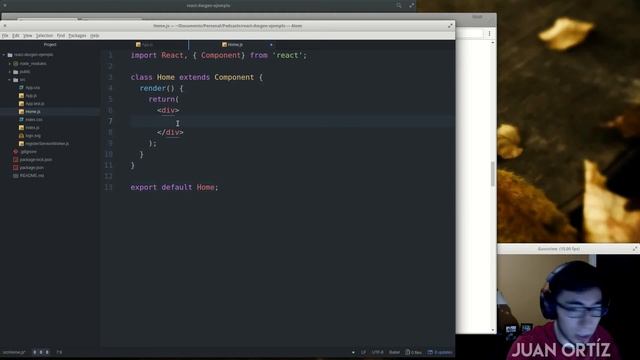Click the background browser's vertical scrollbar thumb

pos(493,174)
